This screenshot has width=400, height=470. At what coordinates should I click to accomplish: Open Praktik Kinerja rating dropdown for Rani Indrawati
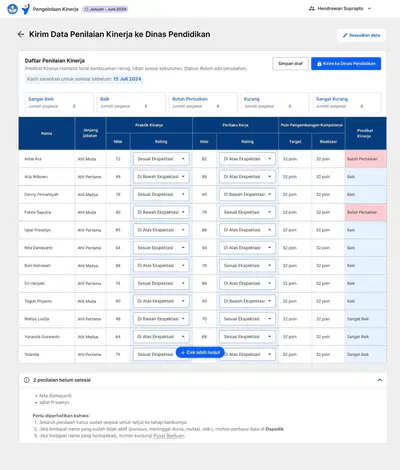point(161,266)
